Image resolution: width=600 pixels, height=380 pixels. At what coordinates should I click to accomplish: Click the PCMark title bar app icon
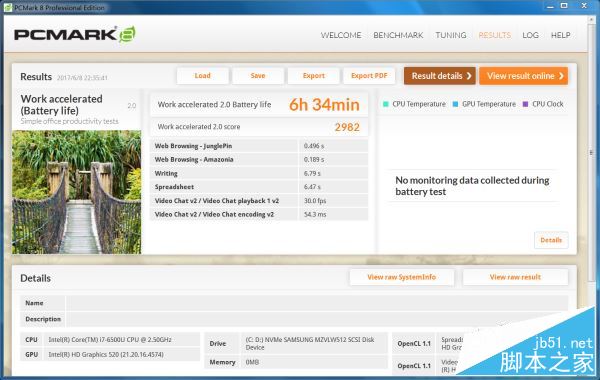tap(8, 7)
